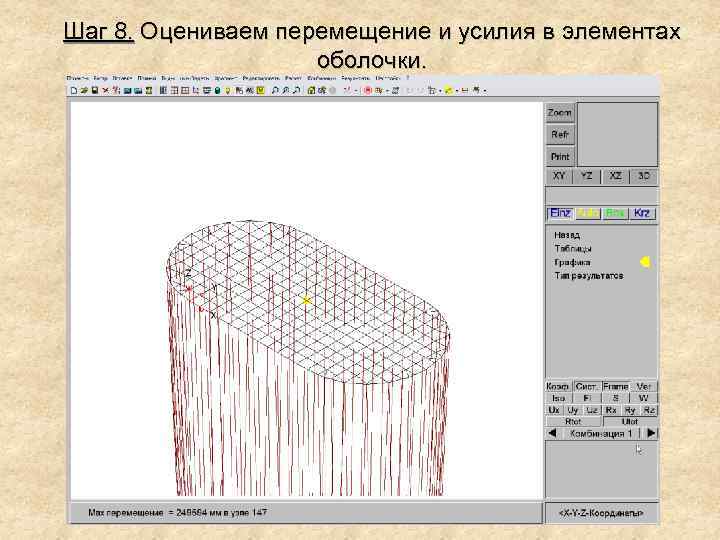Open the ? help menu

tap(407, 79)
